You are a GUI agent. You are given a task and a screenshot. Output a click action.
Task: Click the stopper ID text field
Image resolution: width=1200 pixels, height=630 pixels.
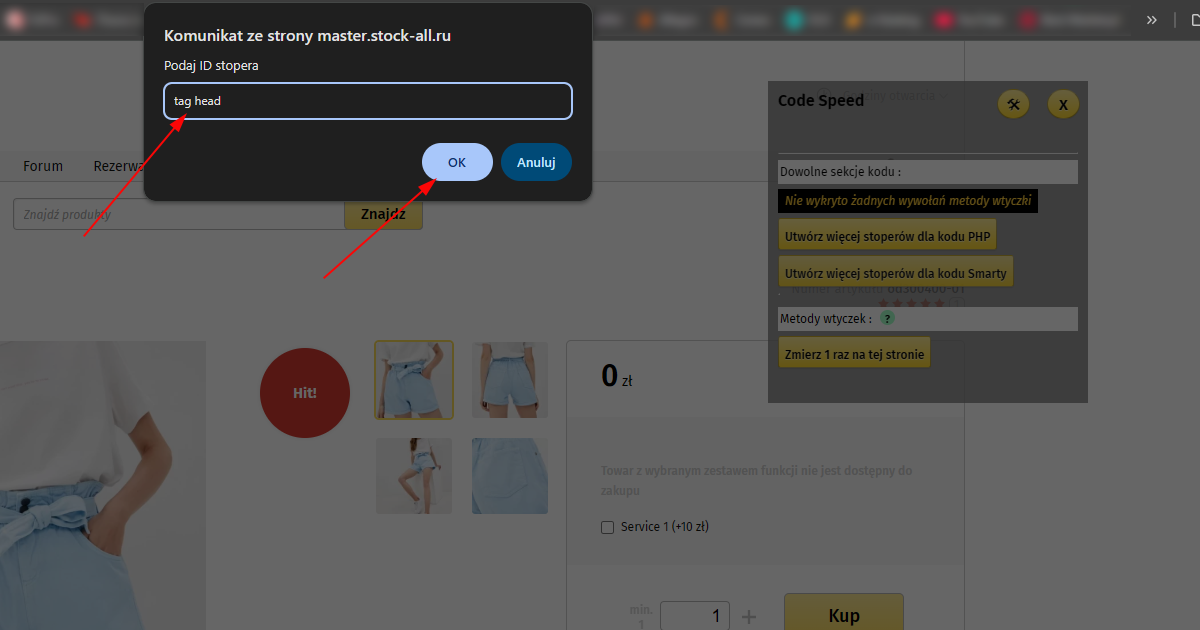coord(368,101)
